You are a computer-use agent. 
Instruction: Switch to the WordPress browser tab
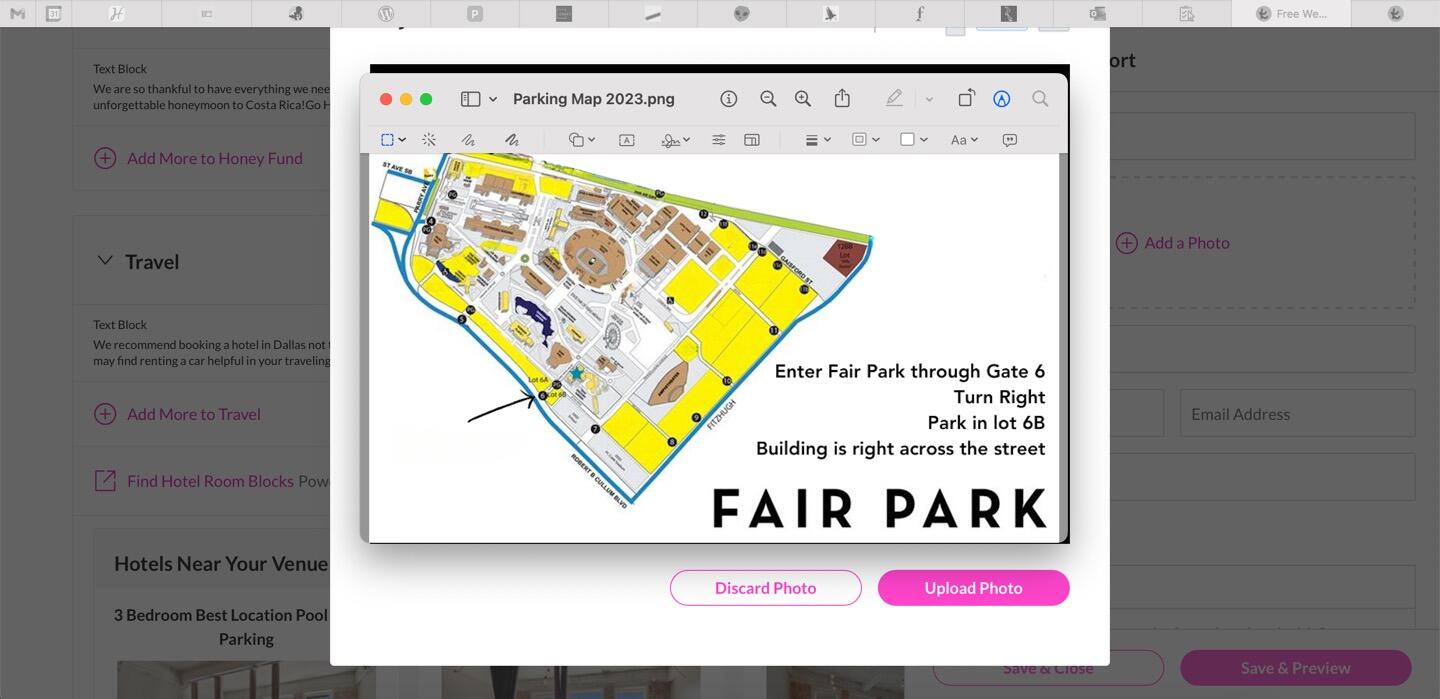[x=386, y=13]
